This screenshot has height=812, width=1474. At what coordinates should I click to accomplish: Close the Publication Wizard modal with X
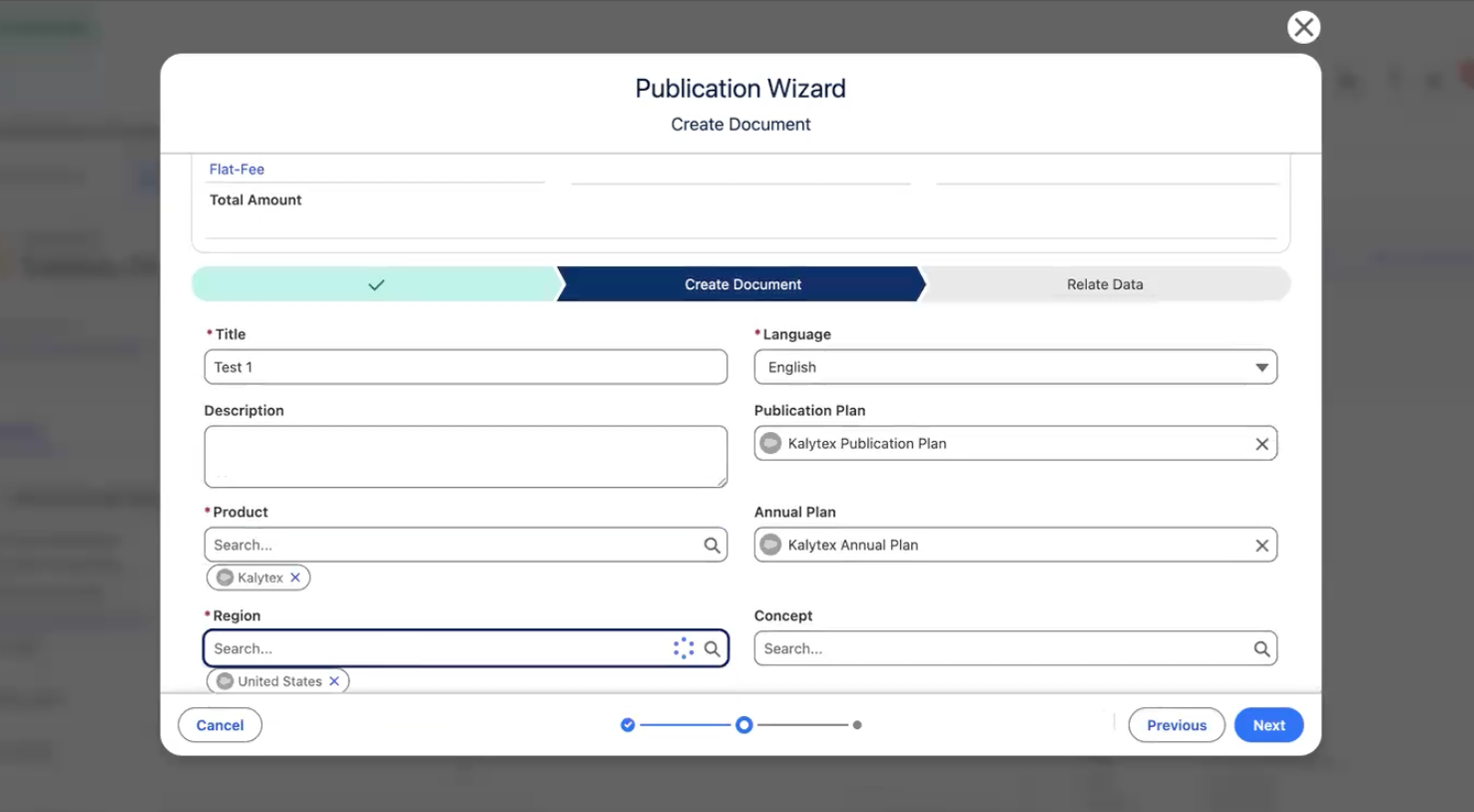point(1303,27)
